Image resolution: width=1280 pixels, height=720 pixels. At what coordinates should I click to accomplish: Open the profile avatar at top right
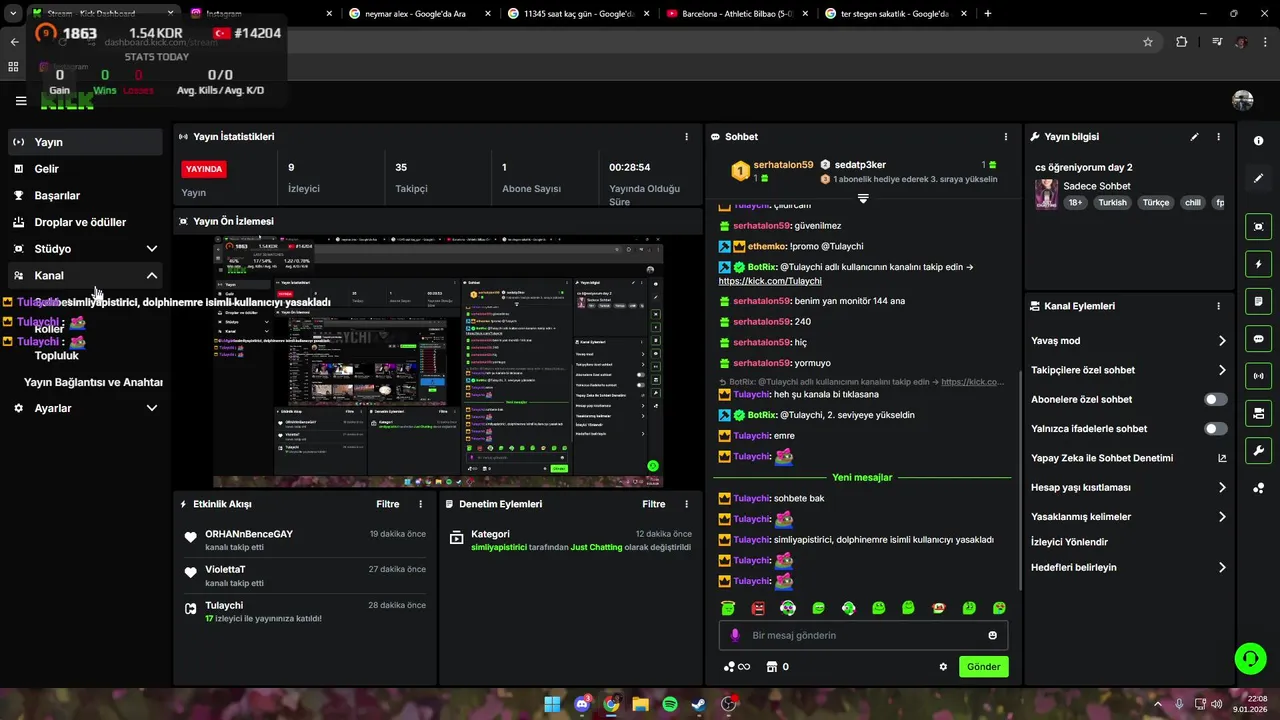[1243, 100]
